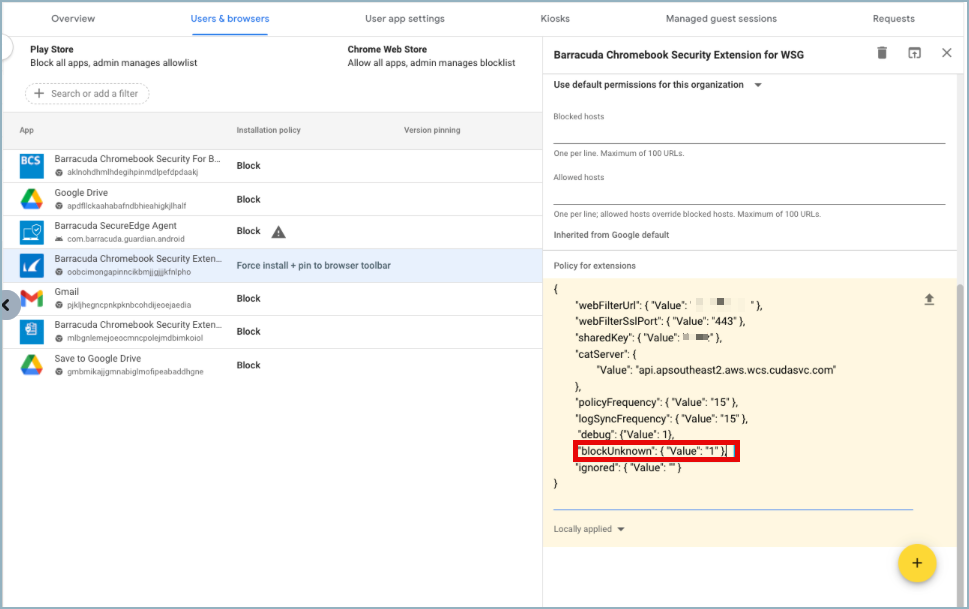Click the yellow plus add button

point(917,563)
